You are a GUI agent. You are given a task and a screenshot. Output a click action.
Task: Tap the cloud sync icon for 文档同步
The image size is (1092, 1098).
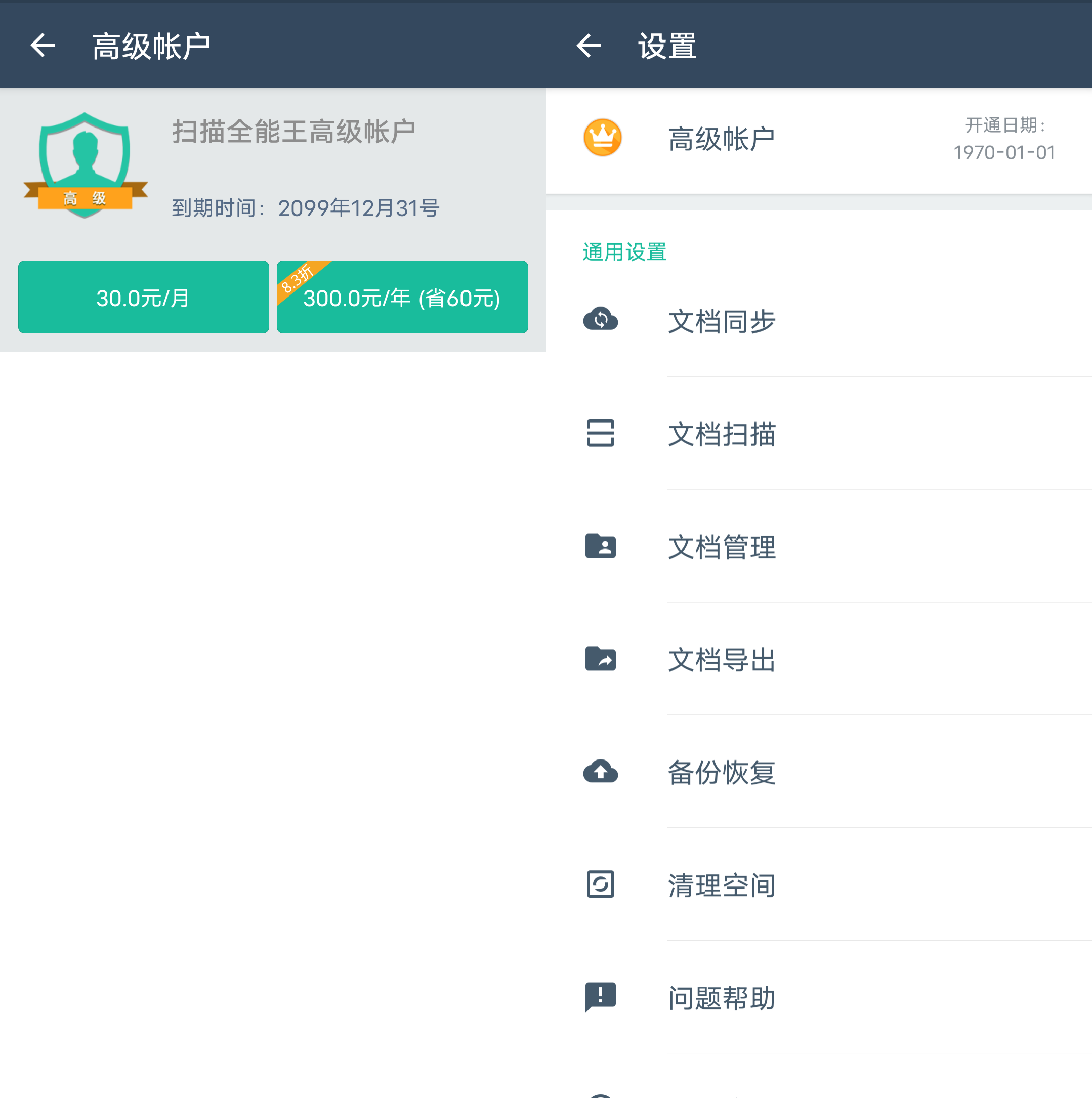[x=600, y=319]
